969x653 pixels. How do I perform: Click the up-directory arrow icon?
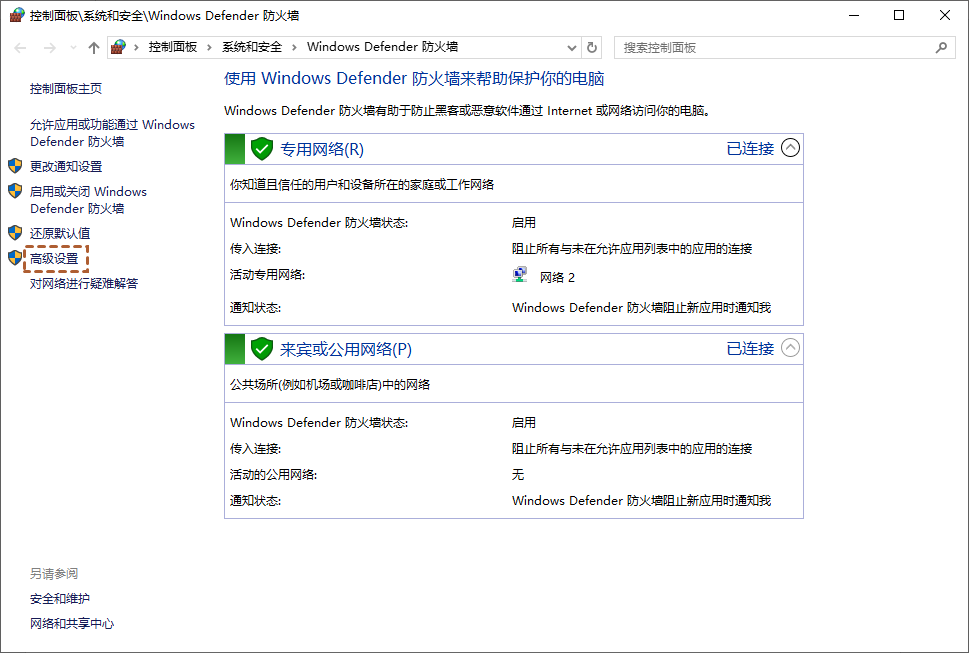pyautogui.click(x=94, y=48)
